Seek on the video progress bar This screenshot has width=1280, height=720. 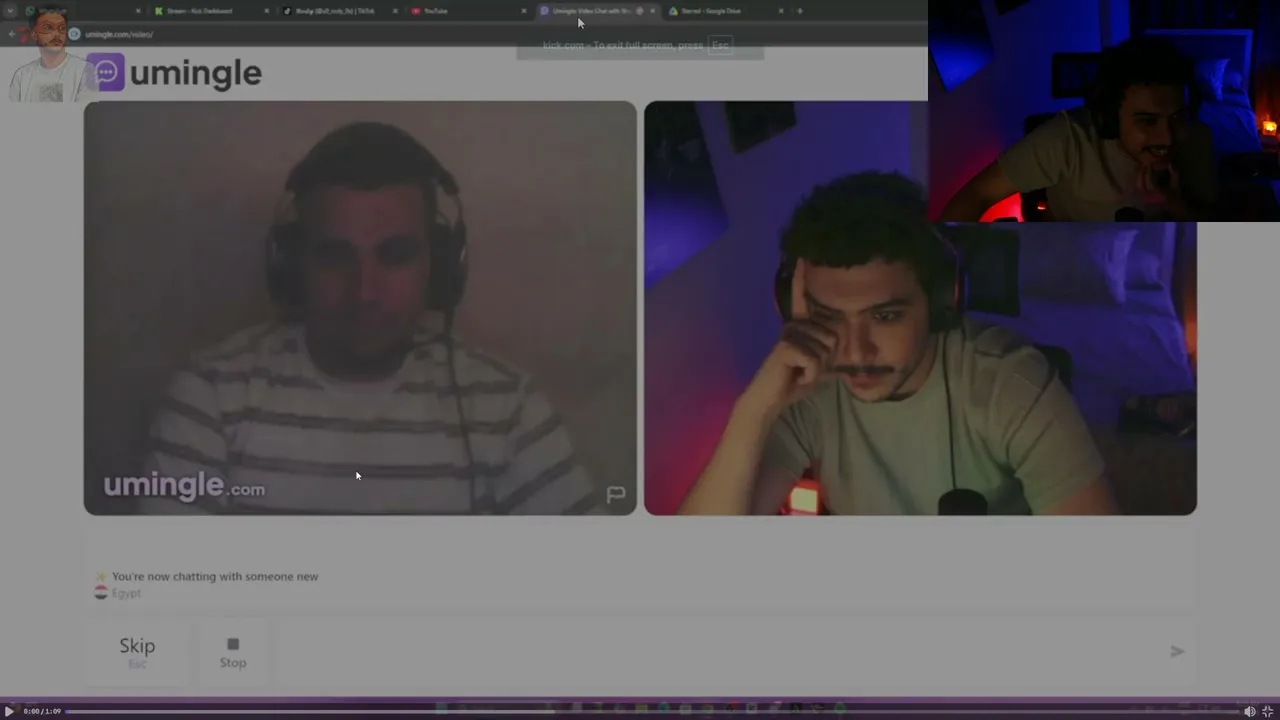coord(652,711)
